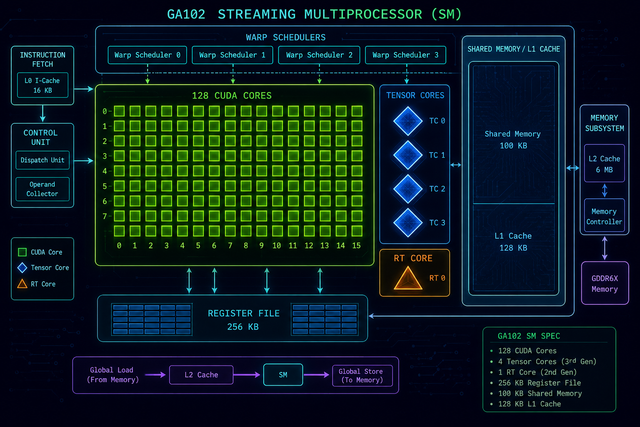
Task: Pick the TC 2 tensor core diamond
Action: 408,189
